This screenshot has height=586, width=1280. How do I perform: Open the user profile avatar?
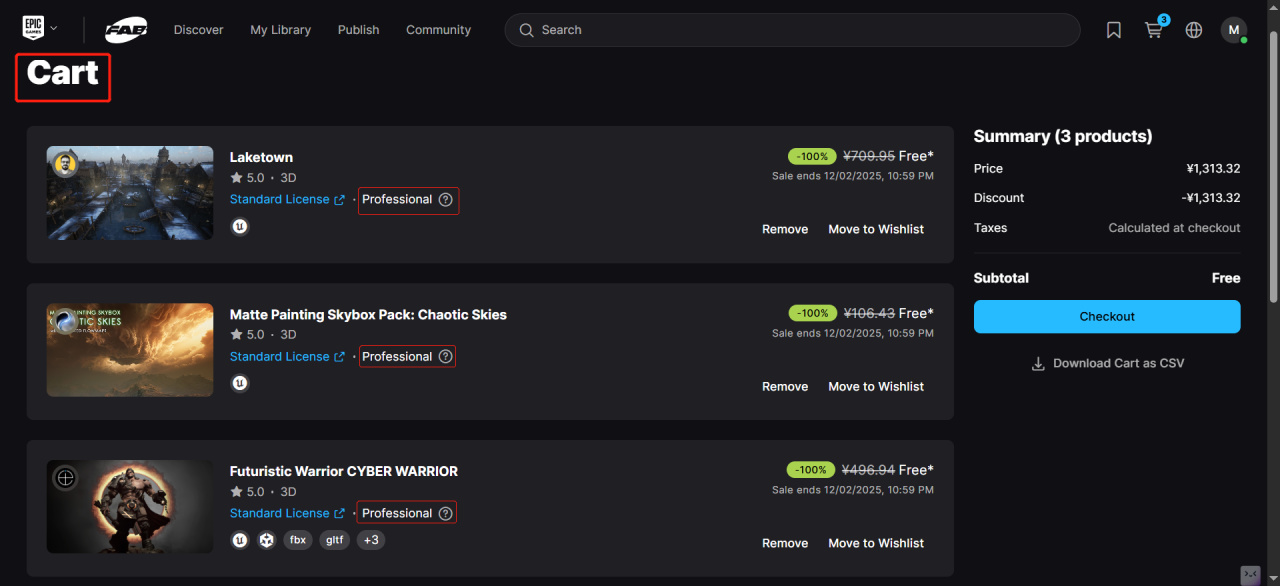click(x=1233, y=30)
